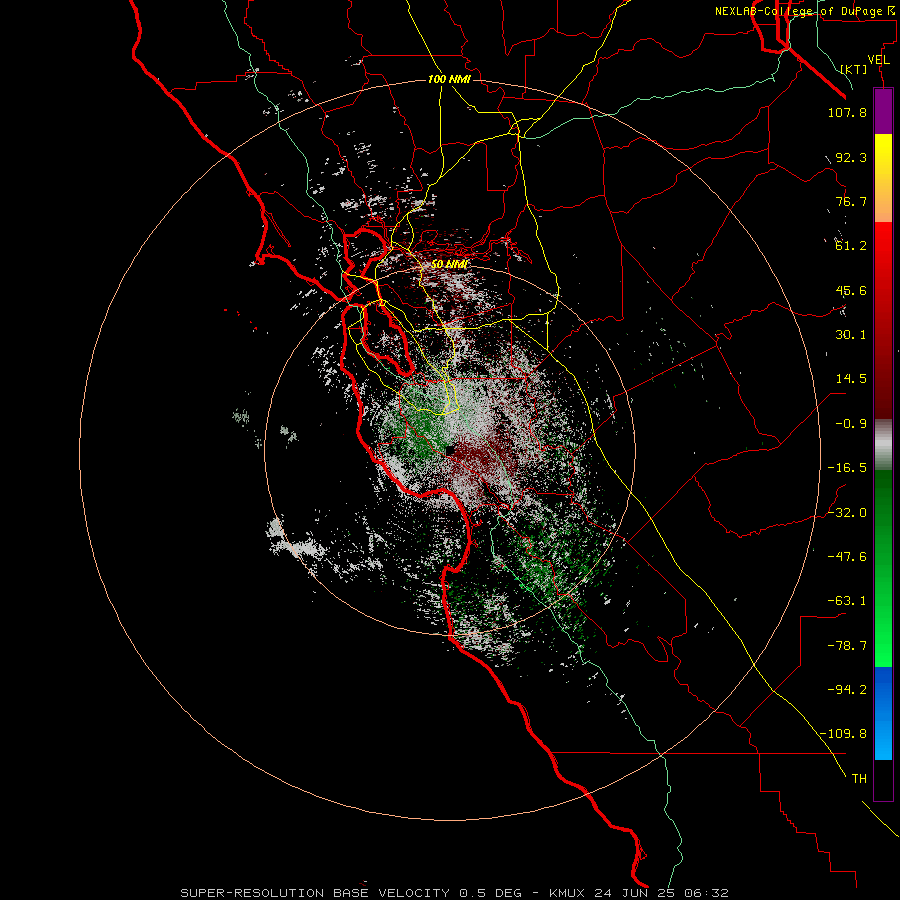Image resolution: width=900 pixels, height=900 pixels.
Task: Click the purple segment of the color bar
Action: 883,112
